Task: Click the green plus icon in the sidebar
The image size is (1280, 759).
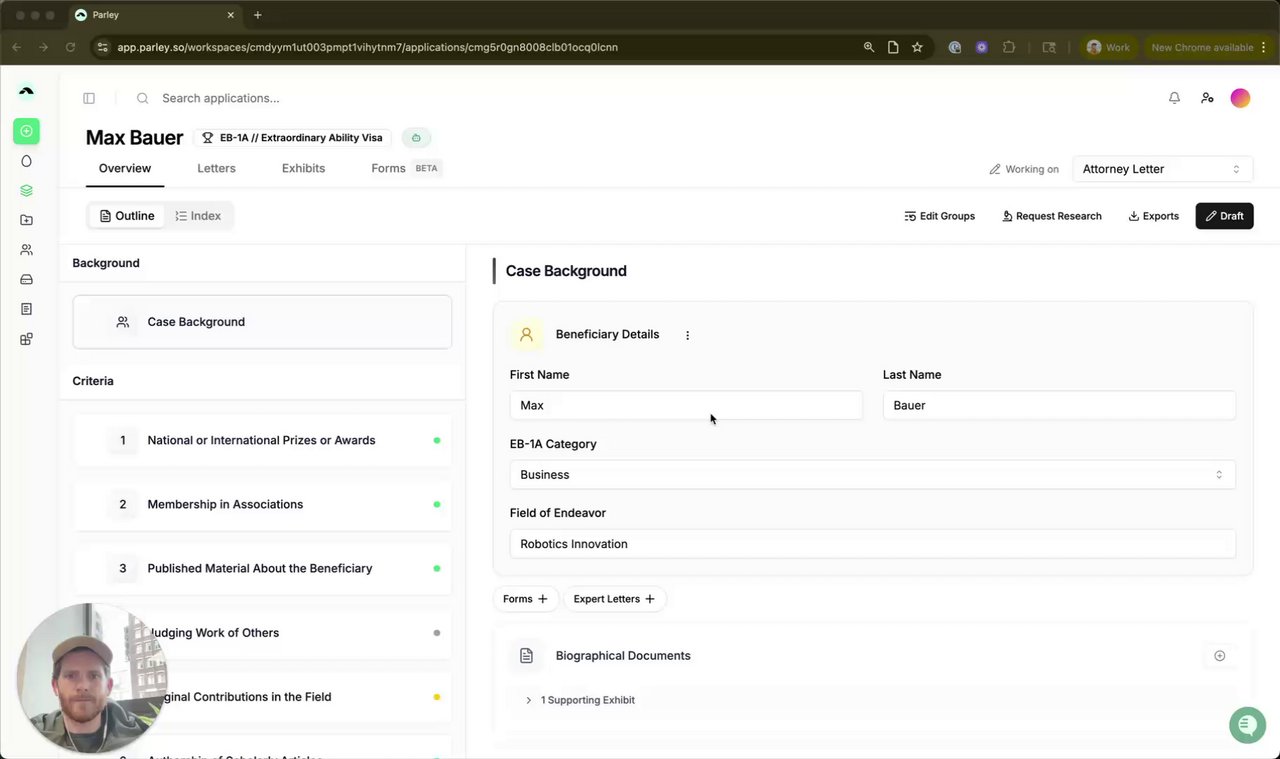Action: pos(26,131)
